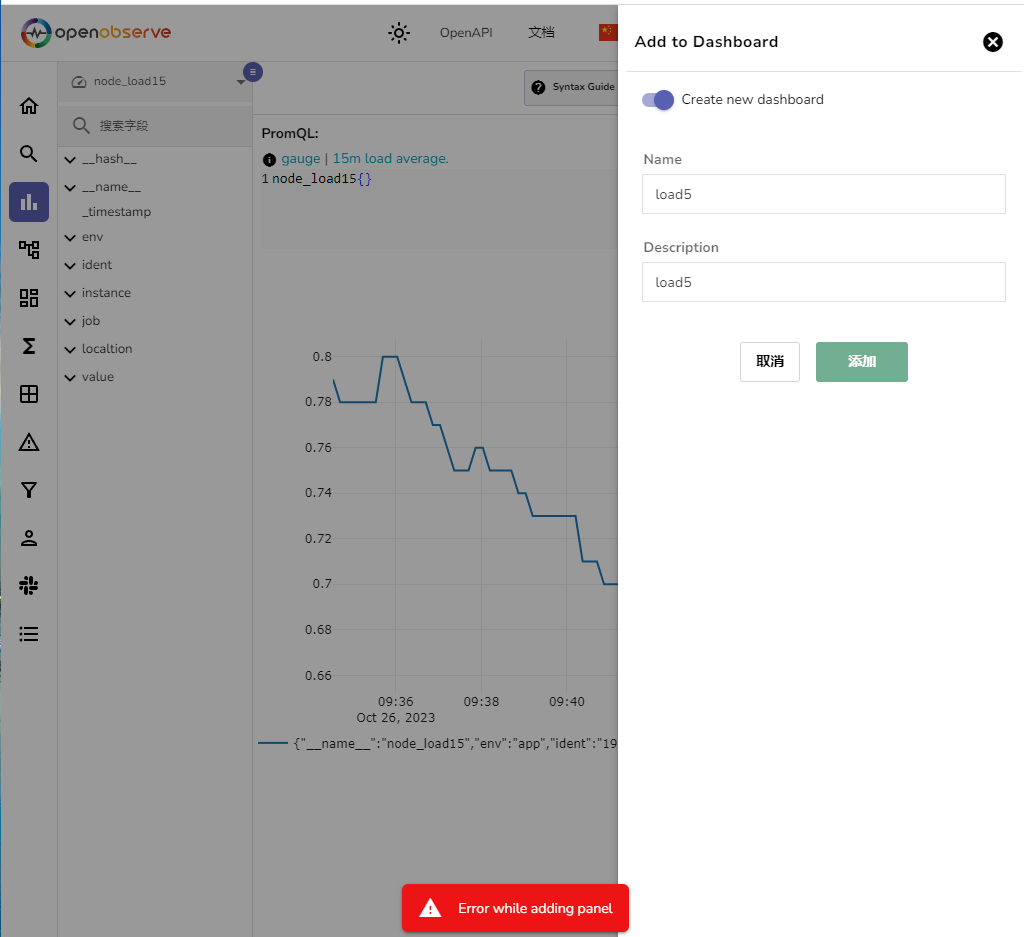
Task: Click the Name field containing load5
Action: pyautogui.click(x=823, y=194)
